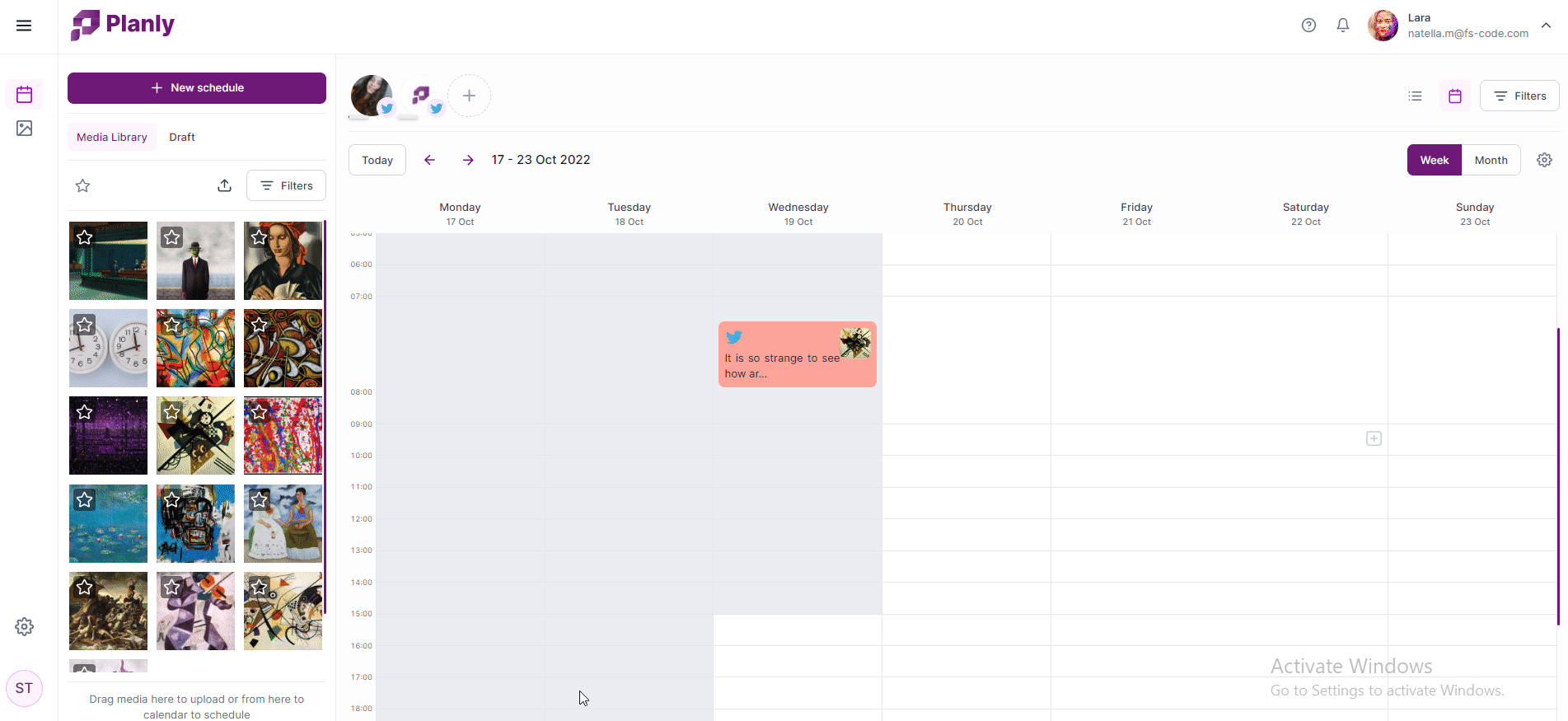Open notifications bell
The height and width of the screenshot is (721, 1568).
1343,26
